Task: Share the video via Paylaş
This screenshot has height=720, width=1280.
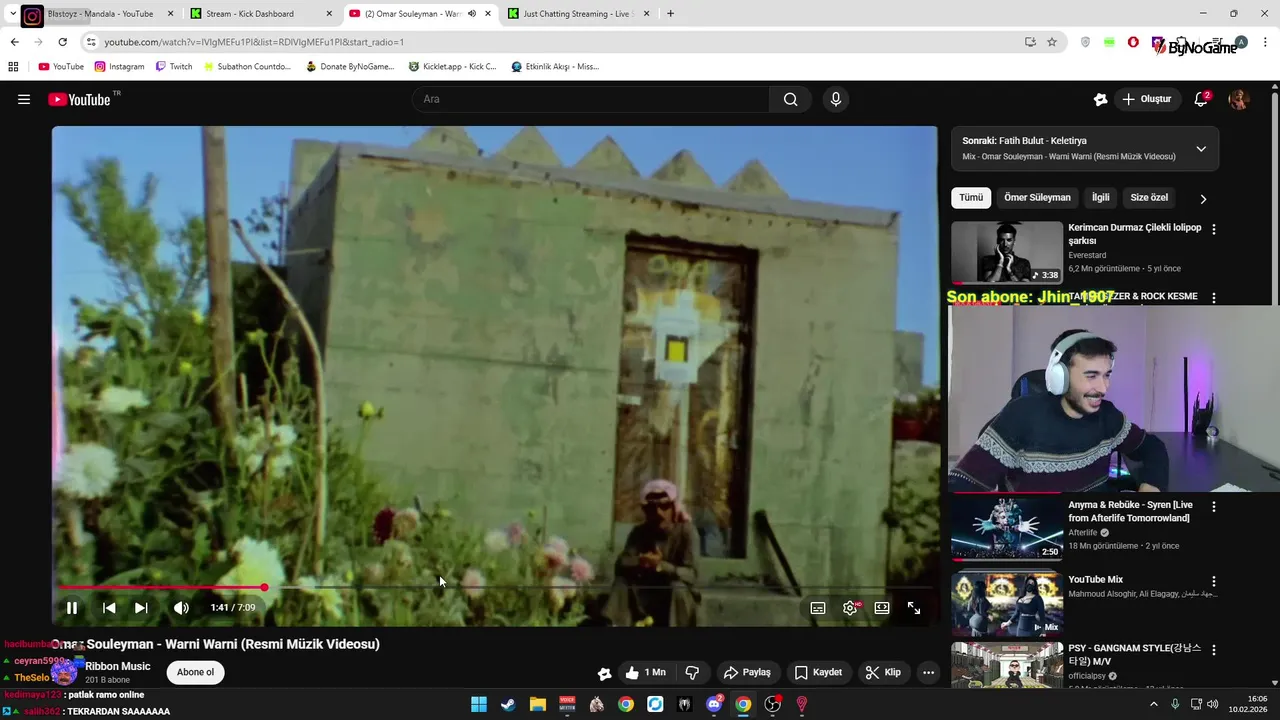Action: click(x=747, y=672)
